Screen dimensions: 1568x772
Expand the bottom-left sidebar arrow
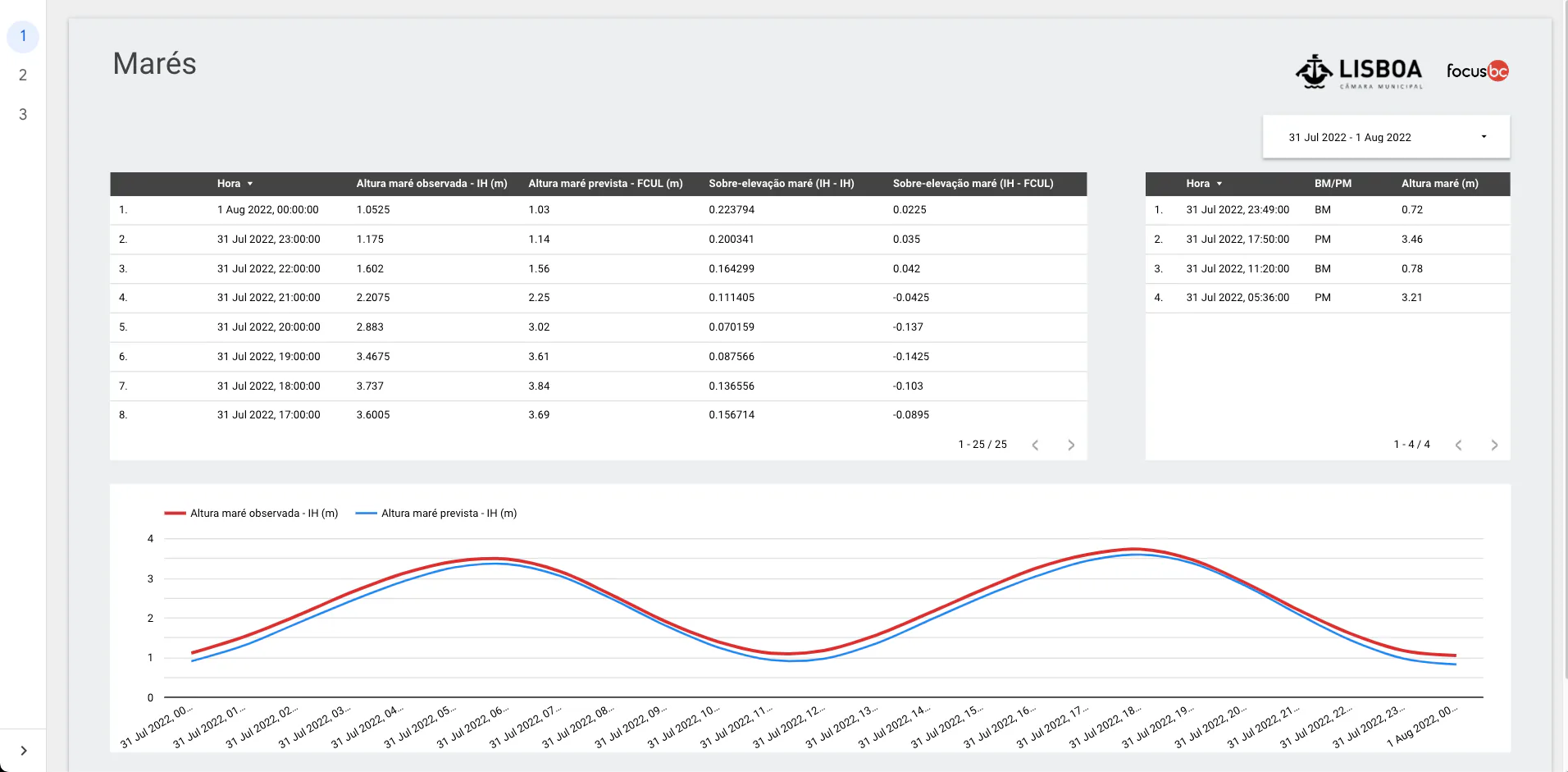(x=23, y=750)
